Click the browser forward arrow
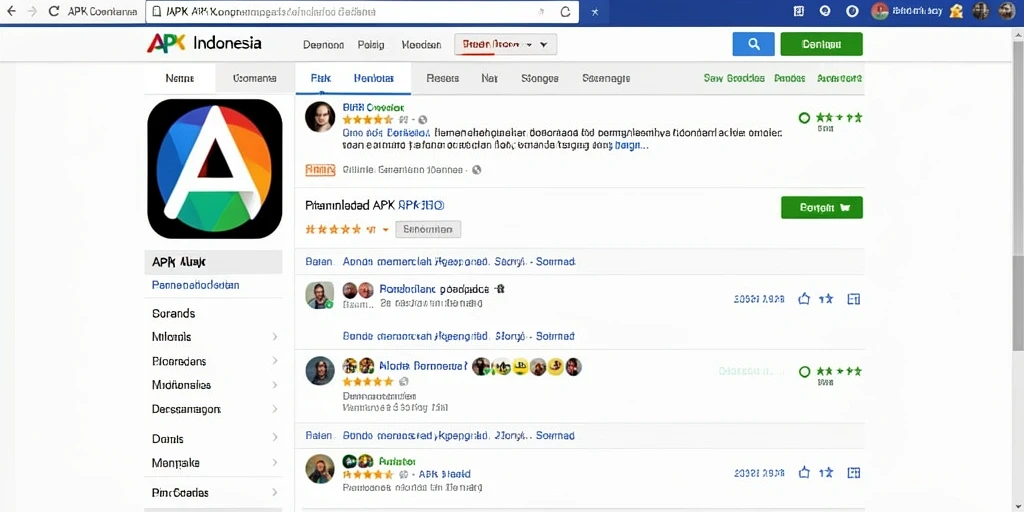This screenshot has width=1024, height=512. [x=32, y=11]
